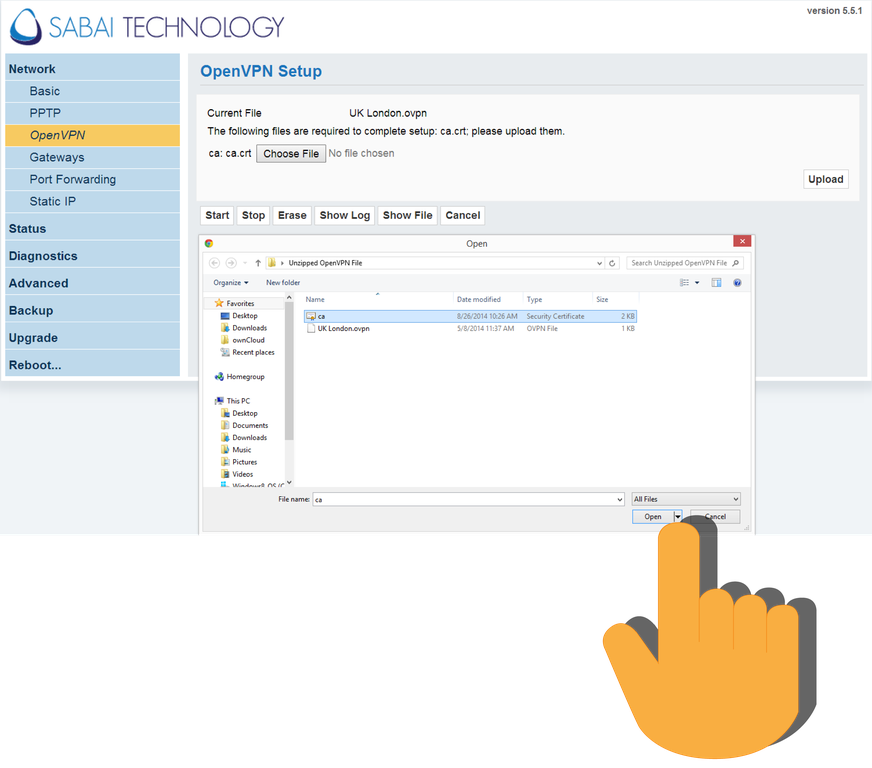Erase the OpenVPN configuration
The height and width of the screenshot is (768, 872).
292,215
